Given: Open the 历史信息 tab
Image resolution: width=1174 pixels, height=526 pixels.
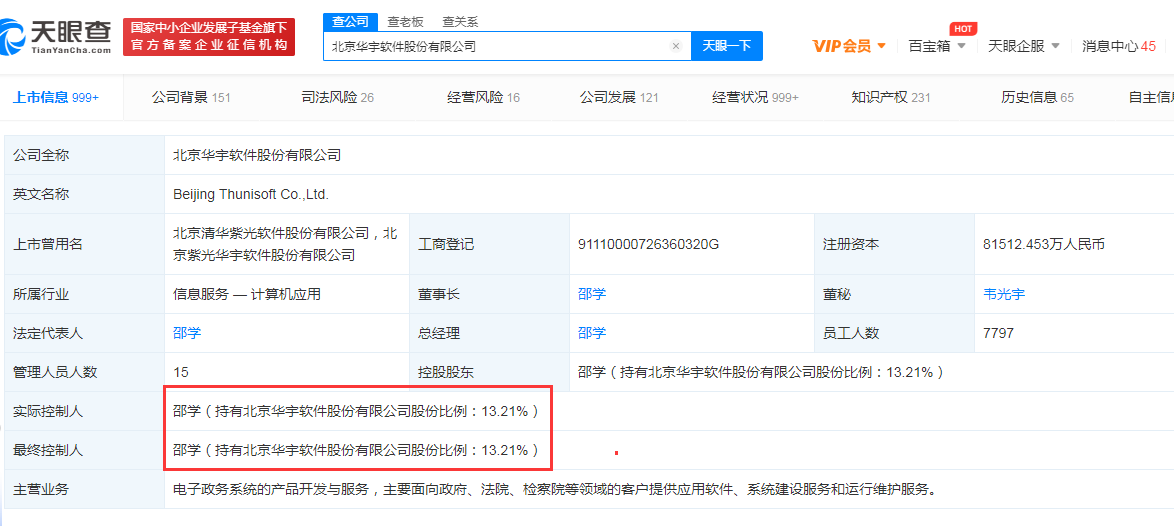Looking at the screenshot, I should 1037,97.
